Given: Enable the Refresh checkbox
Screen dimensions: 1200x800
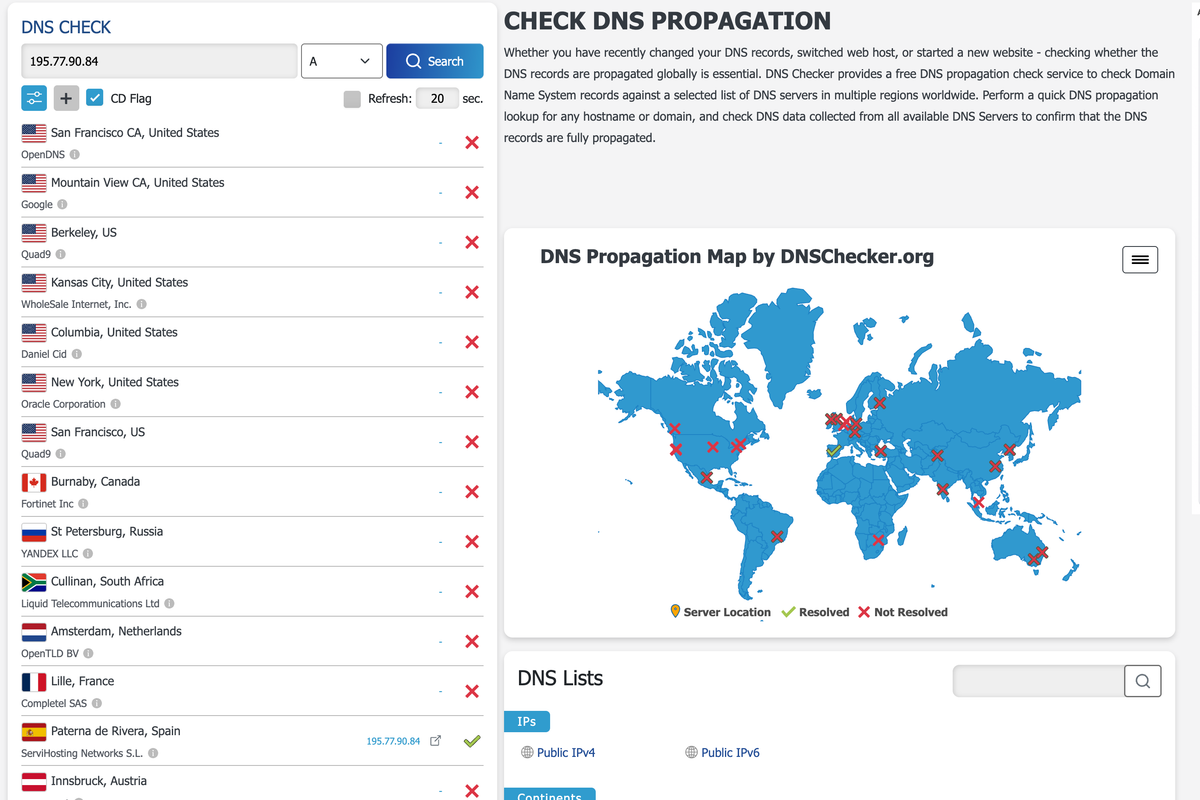Looking at the screenshot, I should pyautogui.click(x=351, y=99).
